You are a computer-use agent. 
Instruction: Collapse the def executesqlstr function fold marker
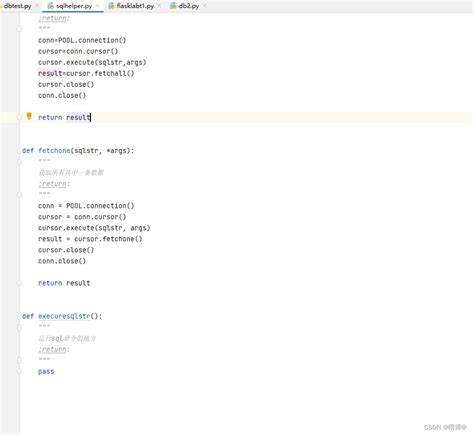[19, 316]
